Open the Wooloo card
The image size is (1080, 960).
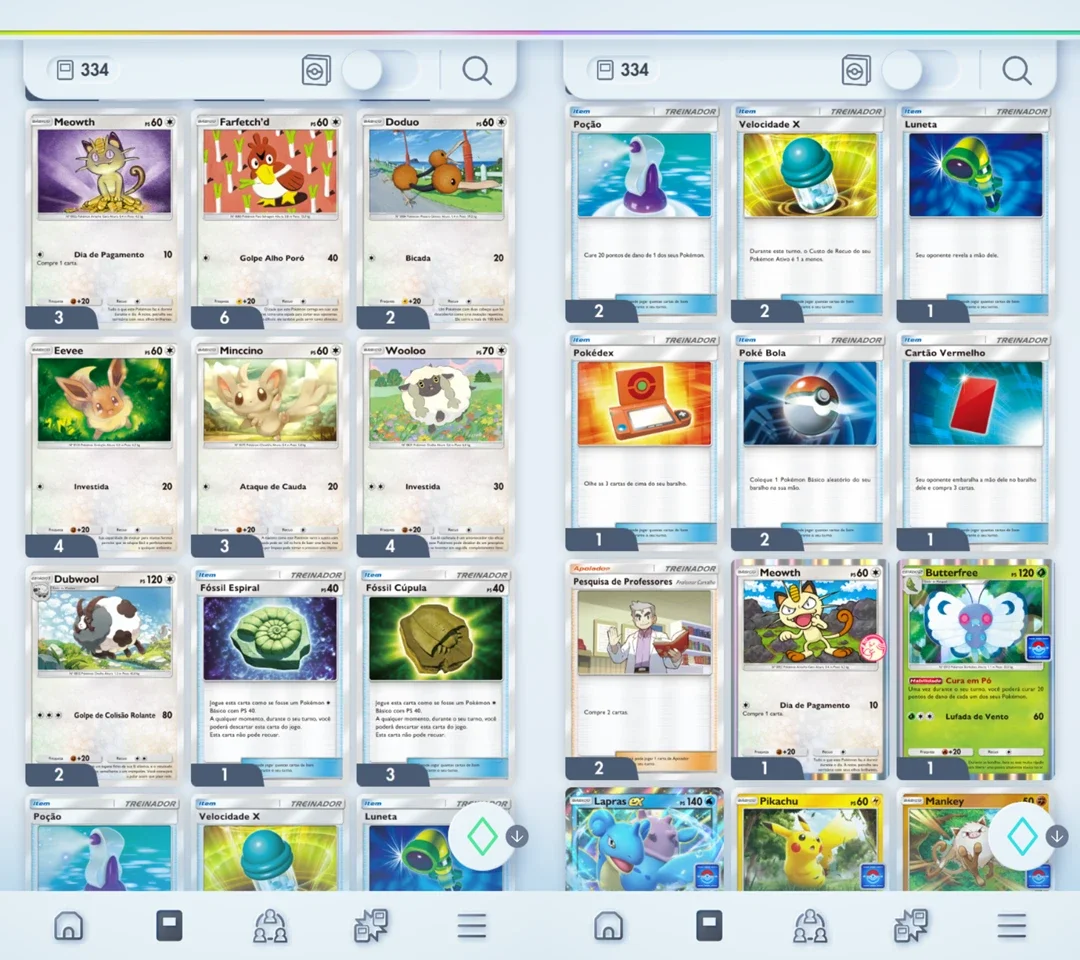pos(435,448)
